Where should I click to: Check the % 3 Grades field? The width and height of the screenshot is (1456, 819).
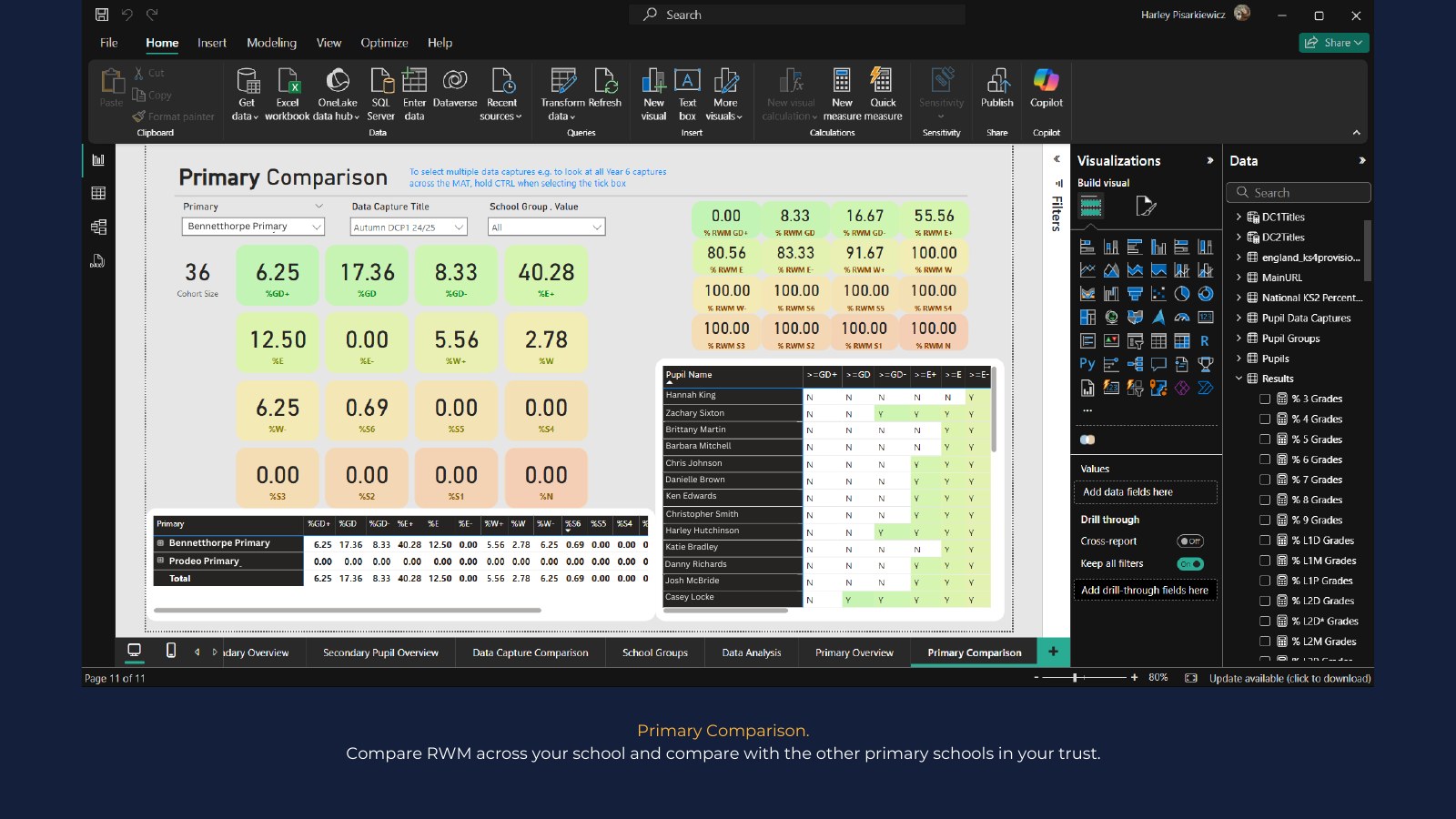click(x=1265, y=399)
